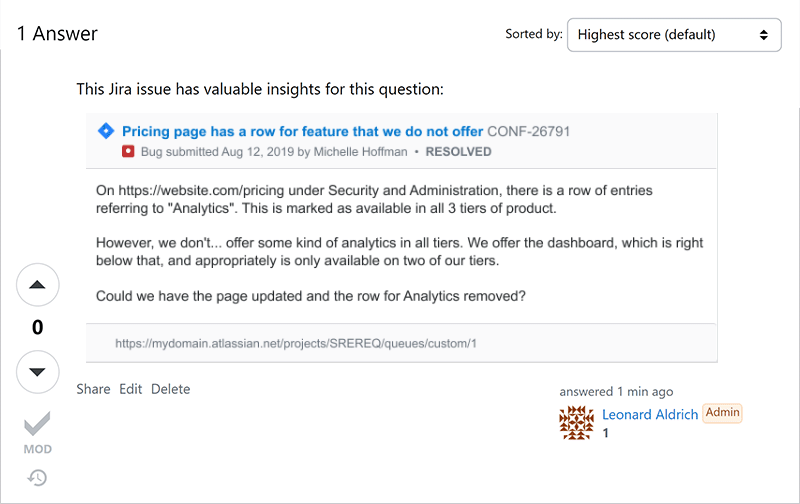Click the issue key CONF-26791
This screenshot has width=800, height=504.
click(529, 131)
